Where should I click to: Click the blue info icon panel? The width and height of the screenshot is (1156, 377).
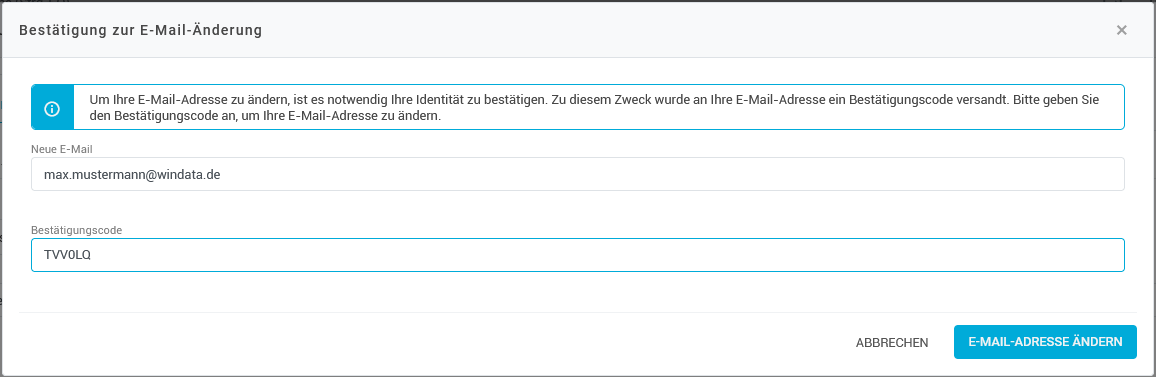click(52, 108)
